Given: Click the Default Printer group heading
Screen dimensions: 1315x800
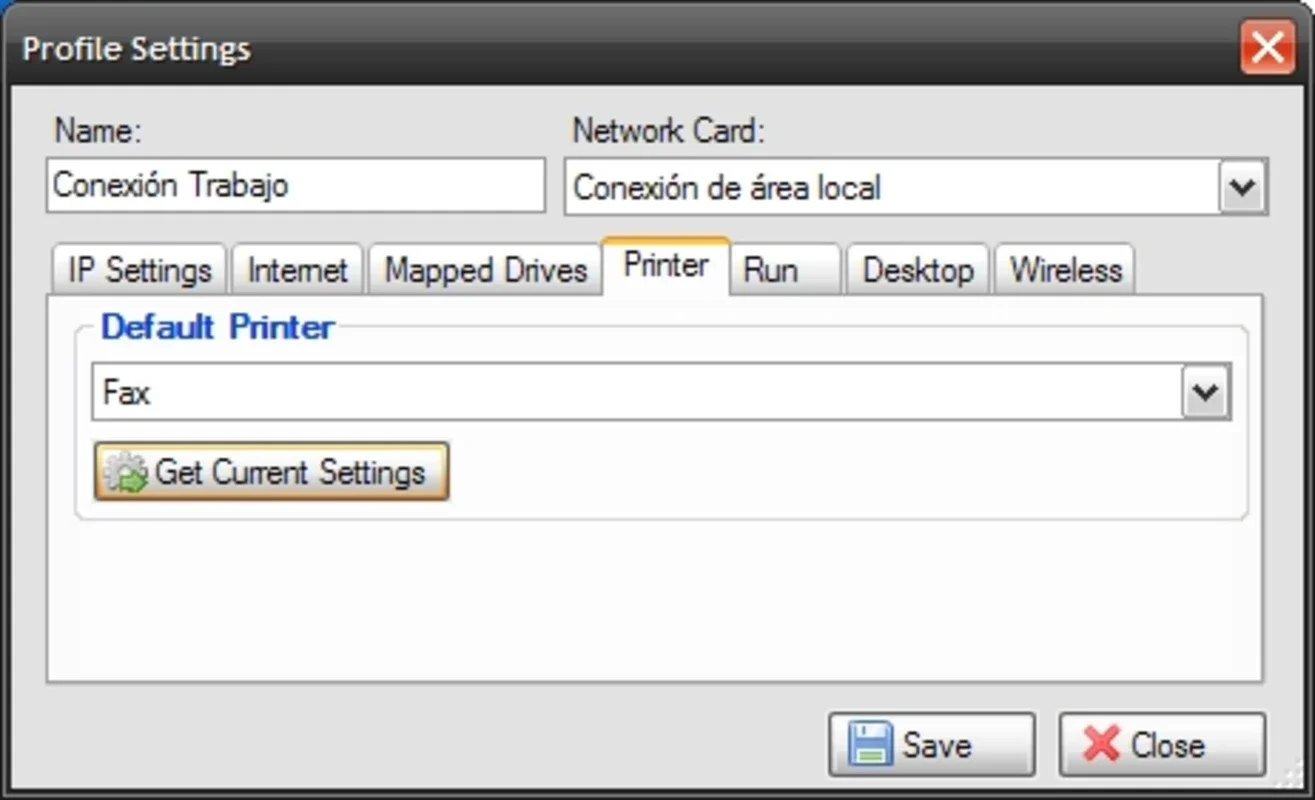Looking at the screenshot, I should pyautogui.click(x=218, y=327).
